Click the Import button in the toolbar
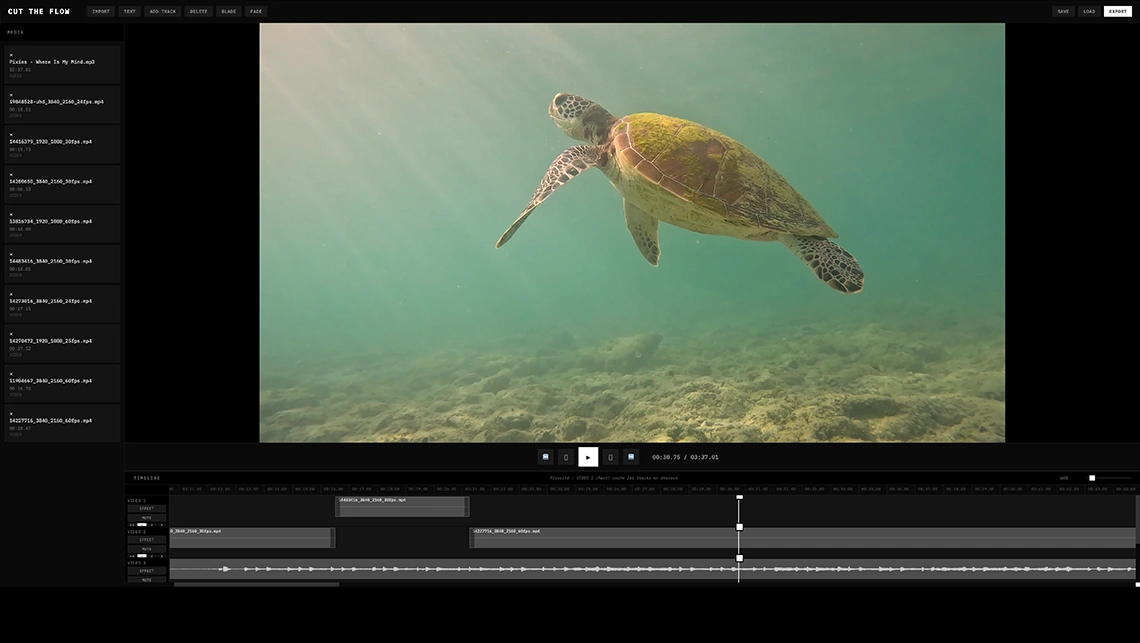This screenshot has height=643, width=1140. [x=101, y=11]
